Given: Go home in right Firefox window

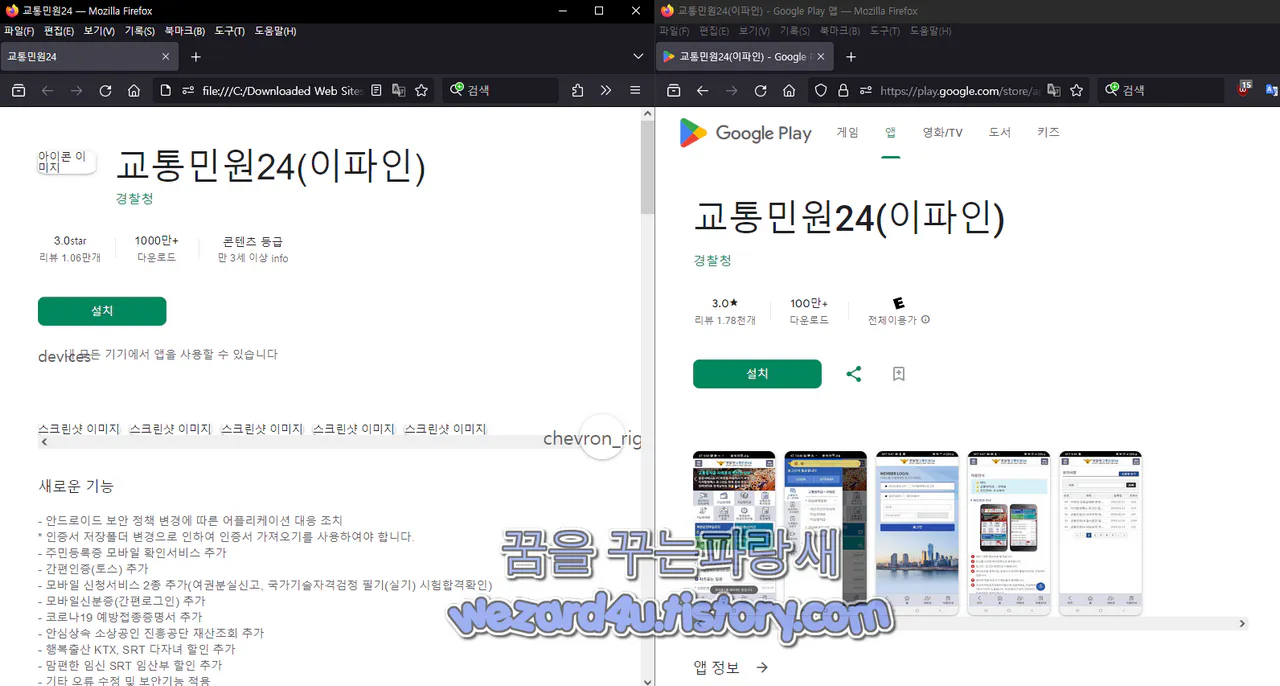Looking at the screenshot, I should pos(789,90).
